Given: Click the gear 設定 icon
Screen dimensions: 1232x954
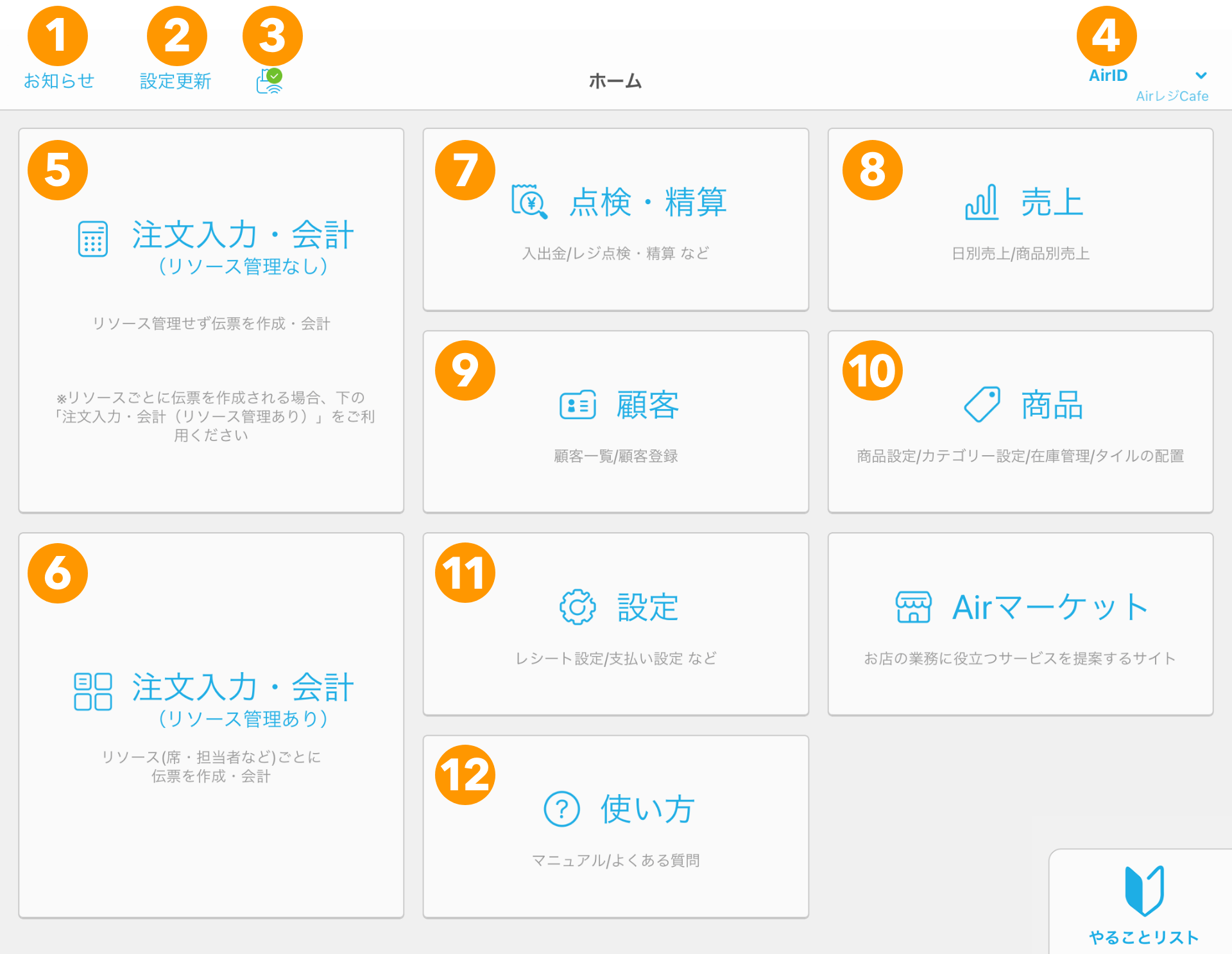Looking at the screenshot, I should point(577,607).
